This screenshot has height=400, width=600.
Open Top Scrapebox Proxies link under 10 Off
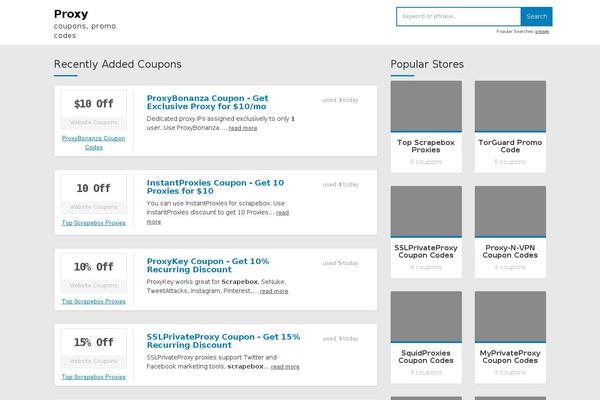(x=94, y=223)
